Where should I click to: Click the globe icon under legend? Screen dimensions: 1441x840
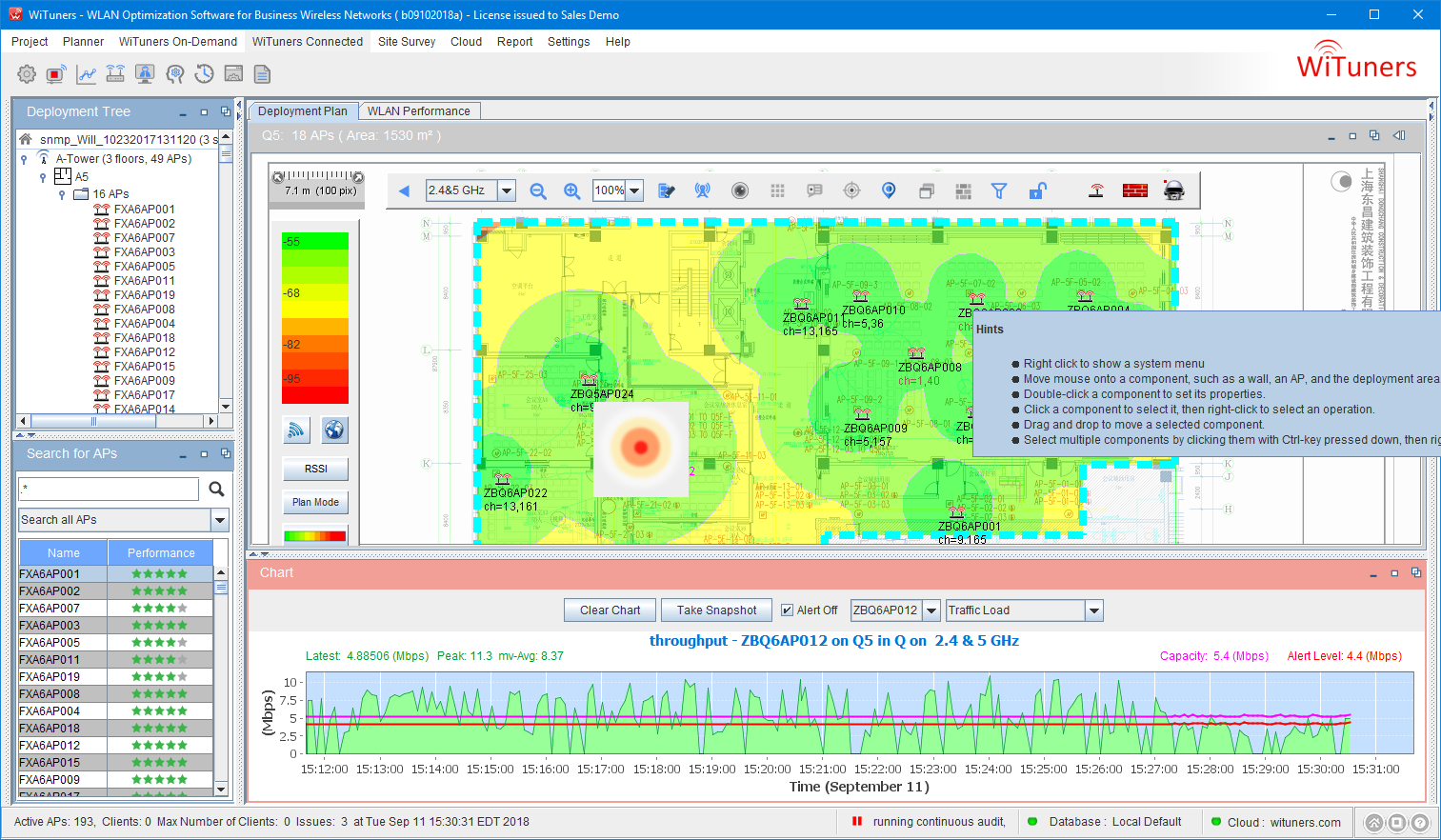coord(334,430)
